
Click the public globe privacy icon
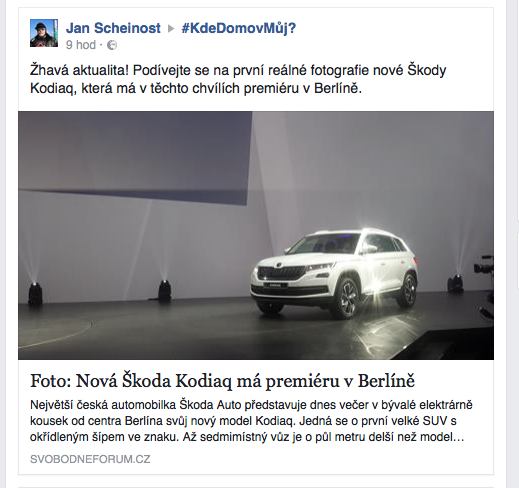[x=112, y=45]
